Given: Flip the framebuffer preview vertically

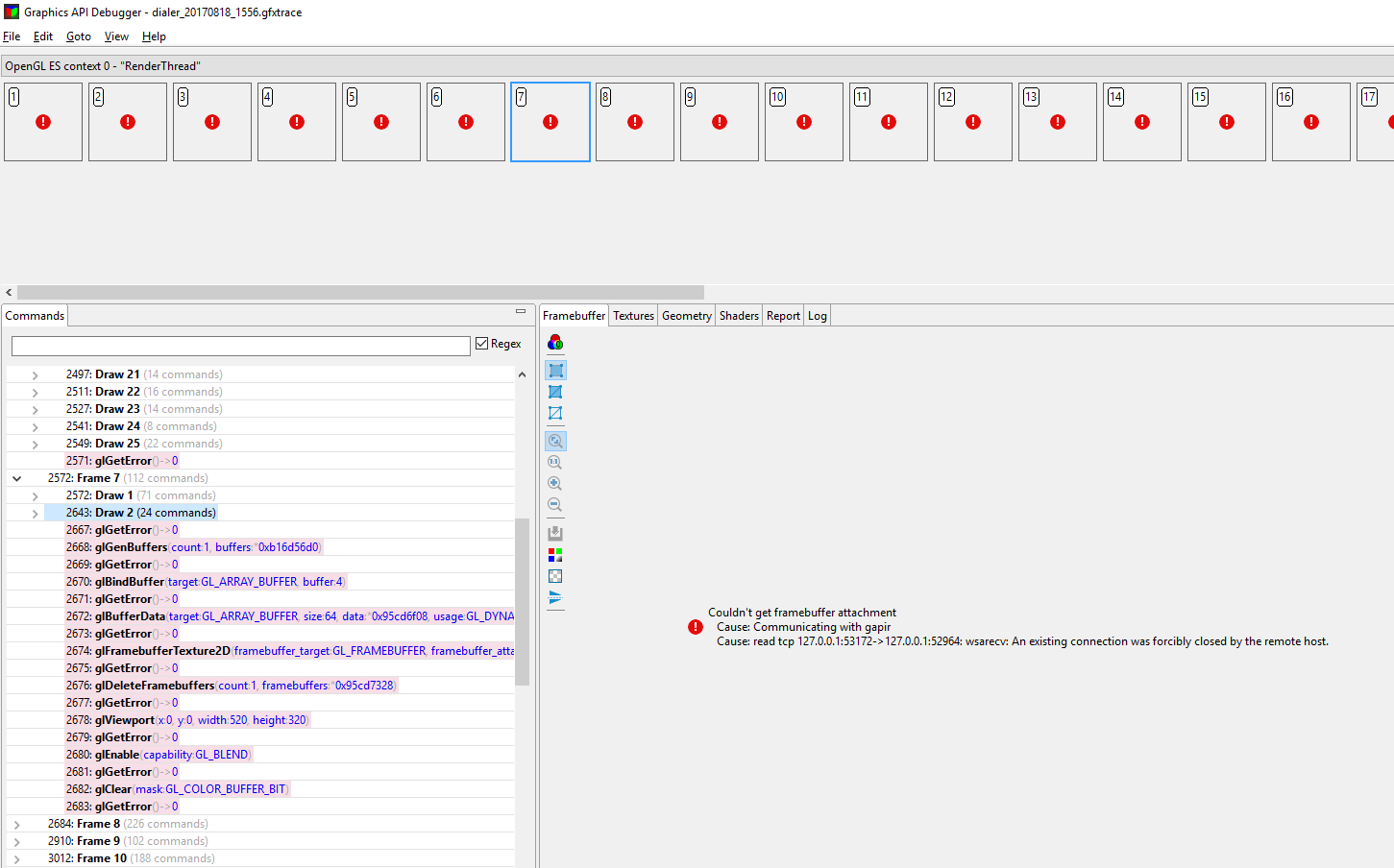Looking at the screenshot, I should [x=555, y=597].
